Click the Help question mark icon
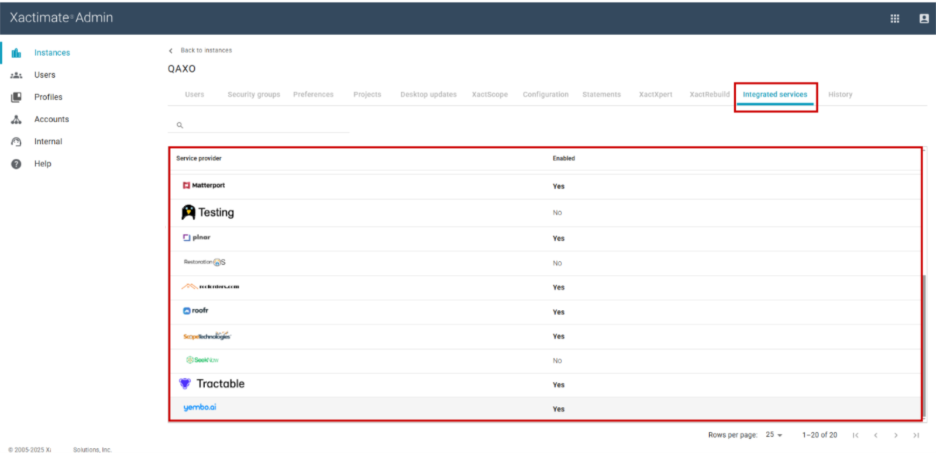 pyautogui.click(x=17, y=164)
